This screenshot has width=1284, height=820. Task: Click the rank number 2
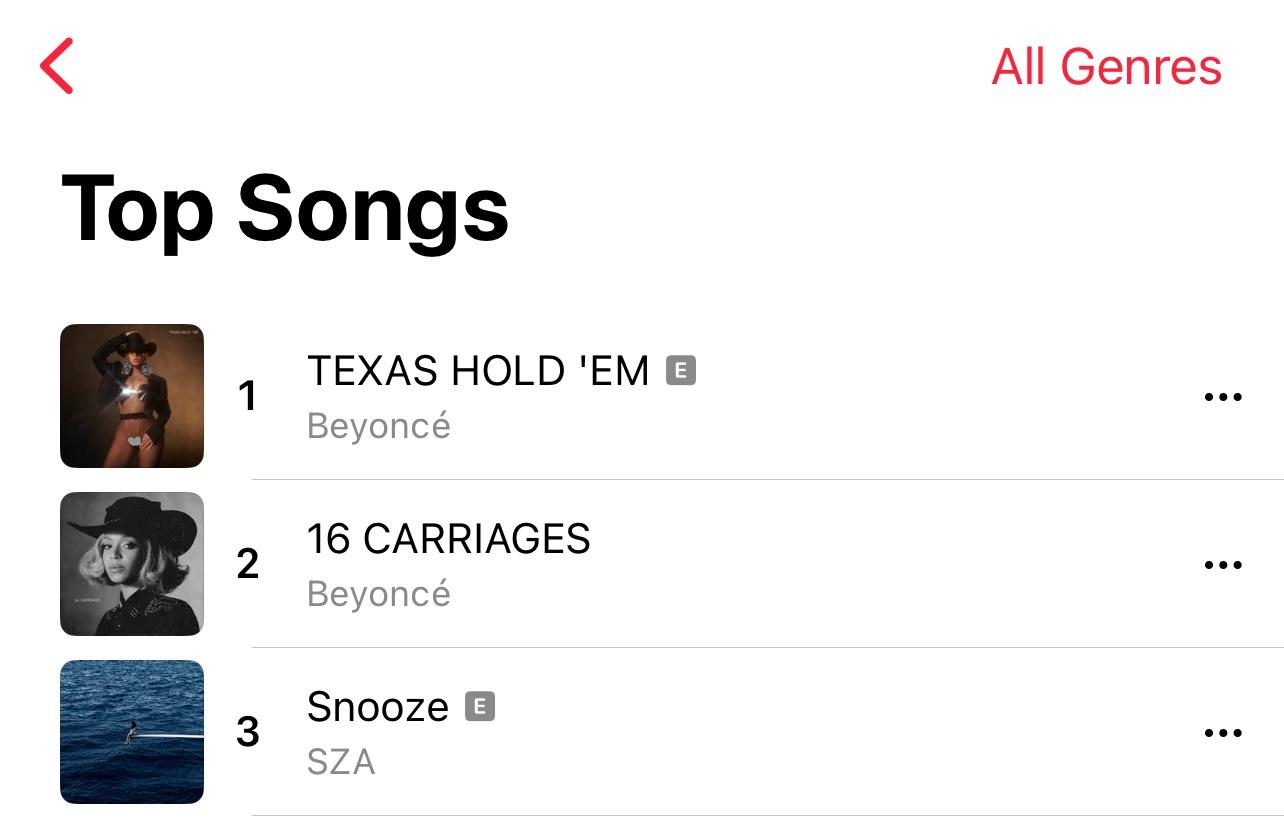pyautogui.click(x=247, y=565)
